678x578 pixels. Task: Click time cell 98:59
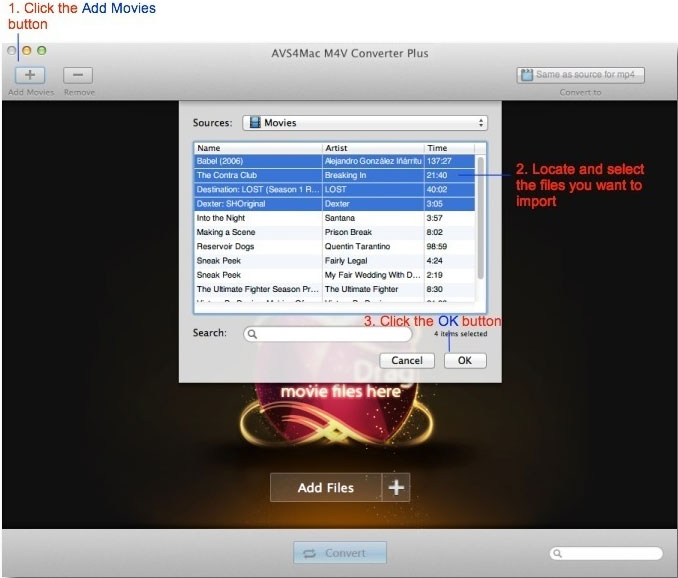pos(437,246)
